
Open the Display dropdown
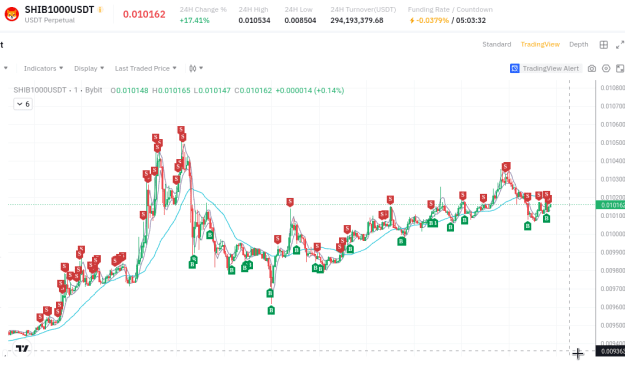point(89,69)
